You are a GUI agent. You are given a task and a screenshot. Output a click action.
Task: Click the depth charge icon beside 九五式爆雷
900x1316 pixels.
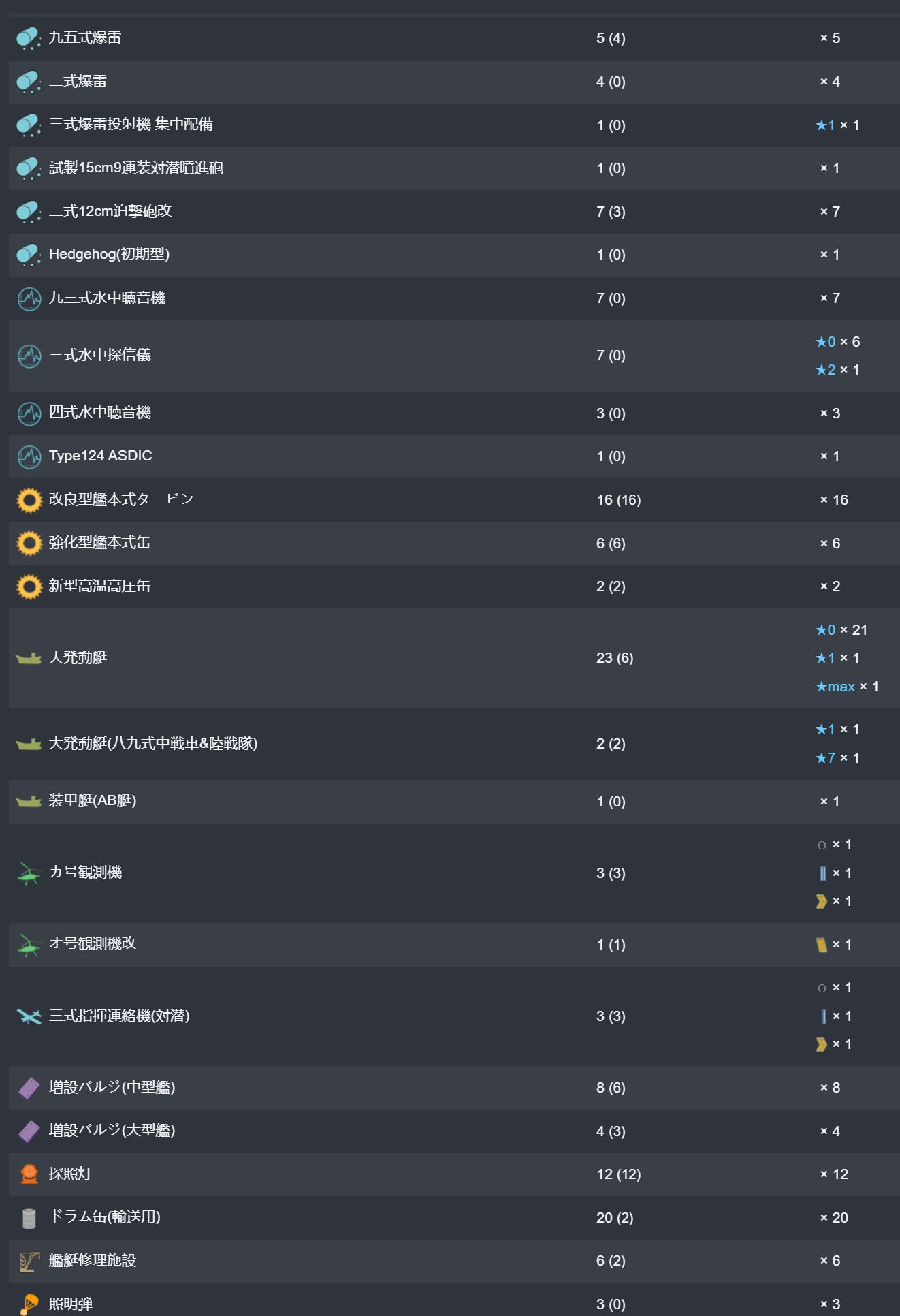pos(29,38)
